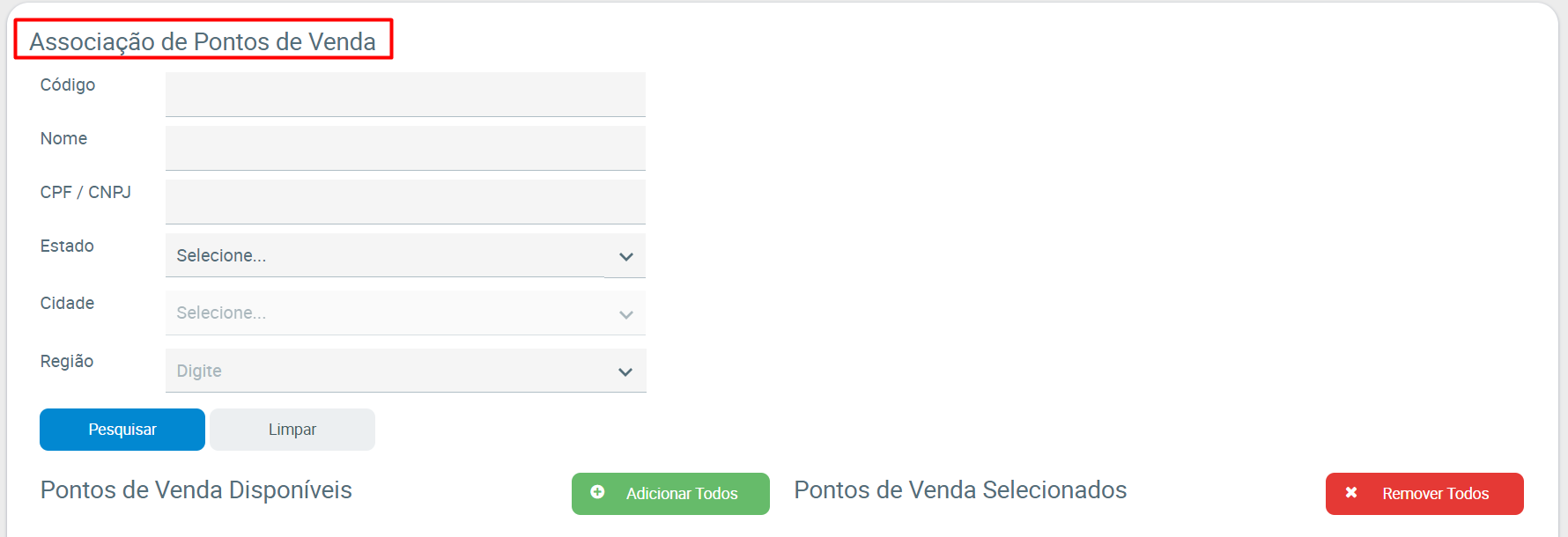Click the Remover Todos button label
Viewport: 1568px width, 537px height.
(x=1435, y=494)
